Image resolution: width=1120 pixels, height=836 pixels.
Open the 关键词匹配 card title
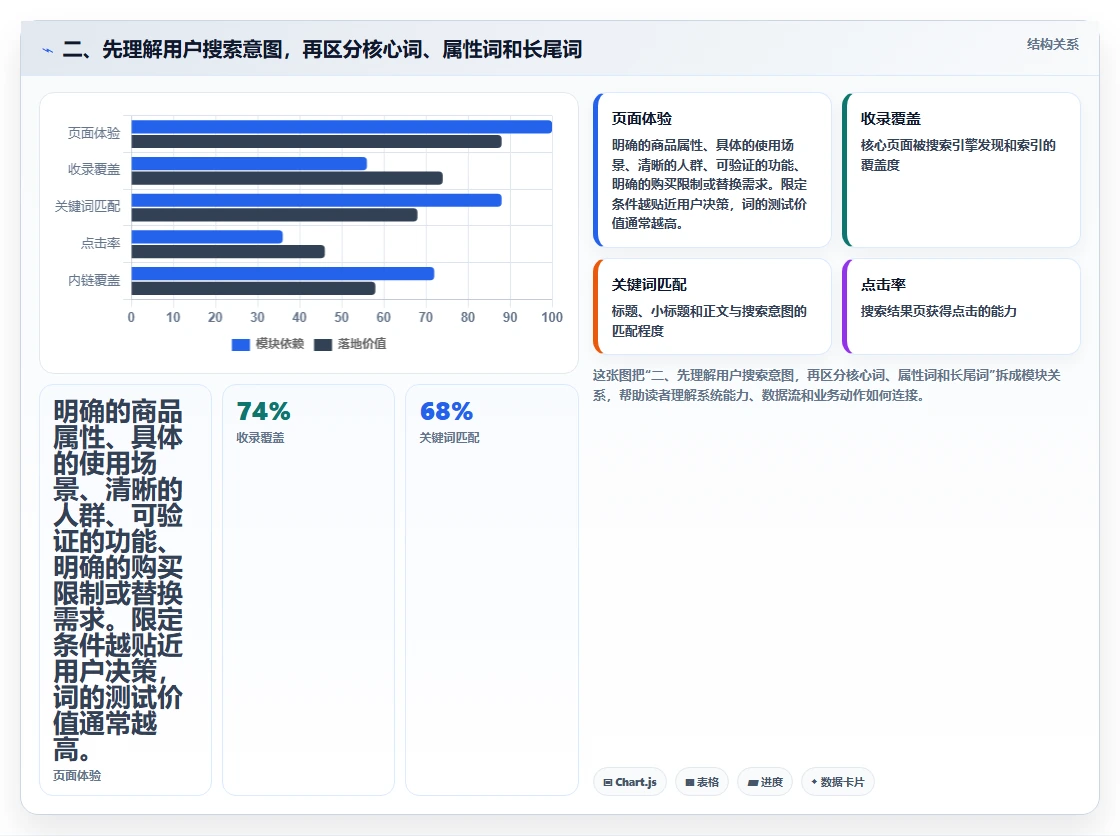coord(649,284)
